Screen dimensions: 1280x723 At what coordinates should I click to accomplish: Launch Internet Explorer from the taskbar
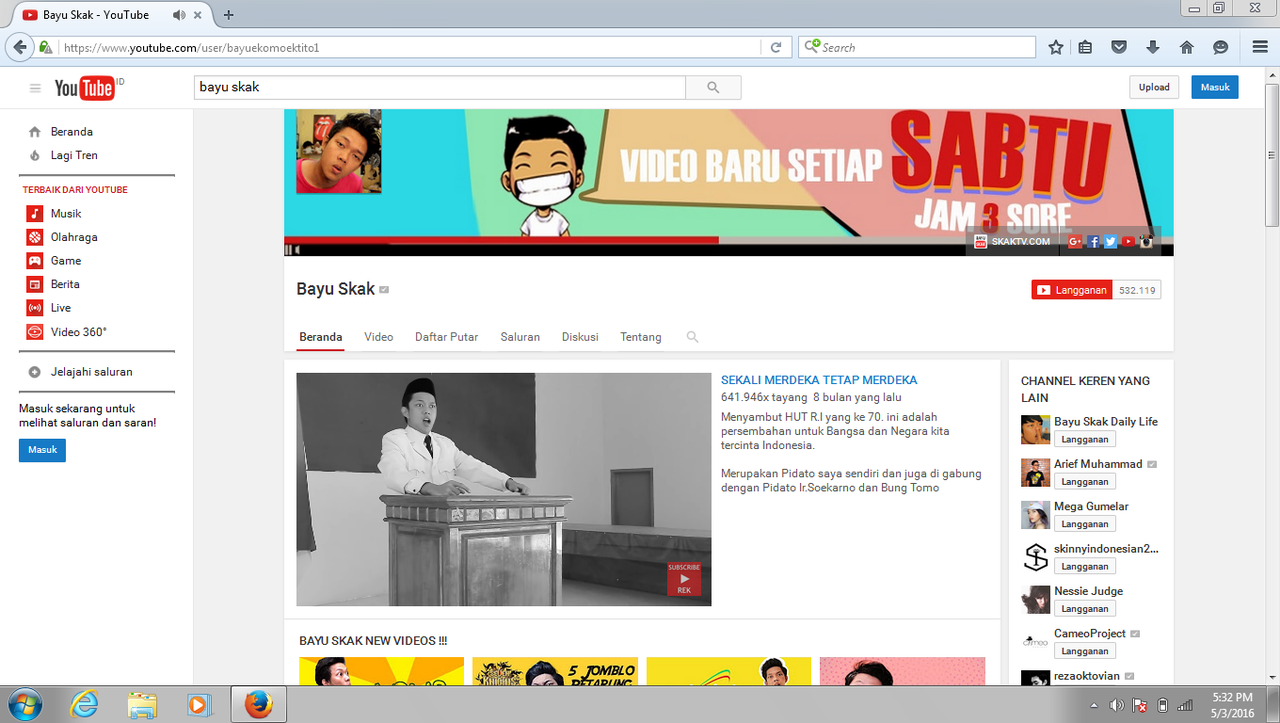(85, 705)
